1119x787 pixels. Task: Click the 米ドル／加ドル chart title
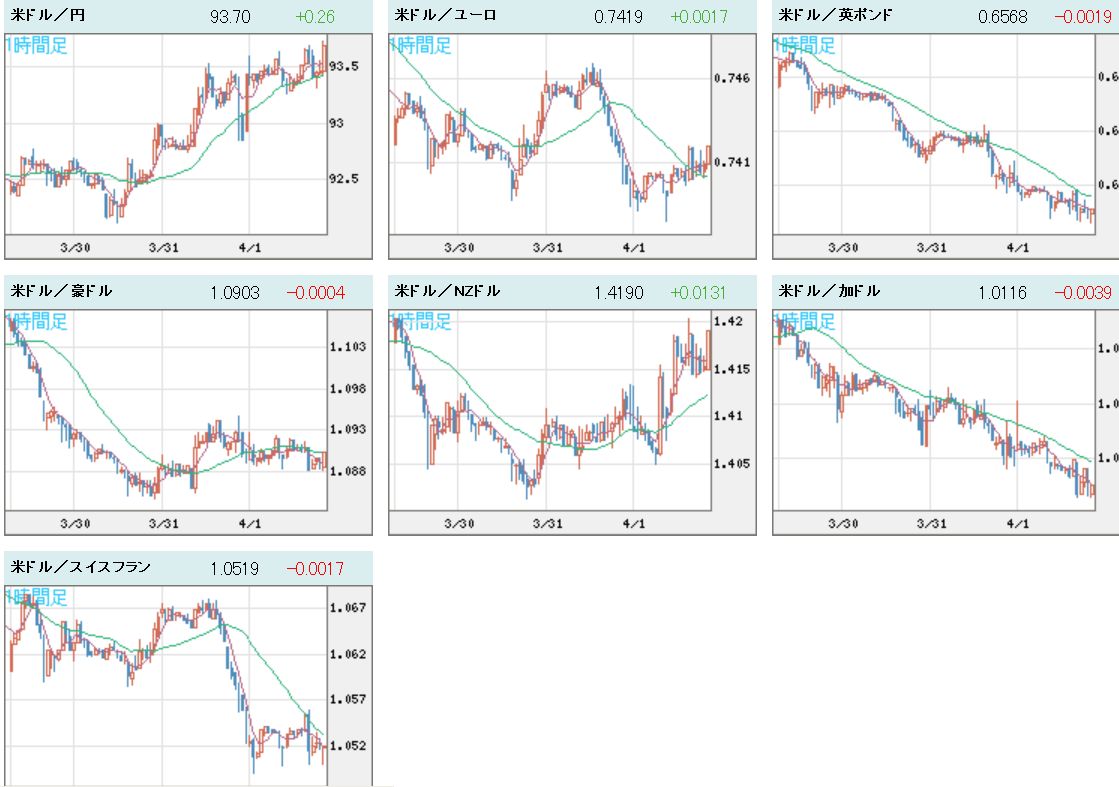(x=830, y=292)
